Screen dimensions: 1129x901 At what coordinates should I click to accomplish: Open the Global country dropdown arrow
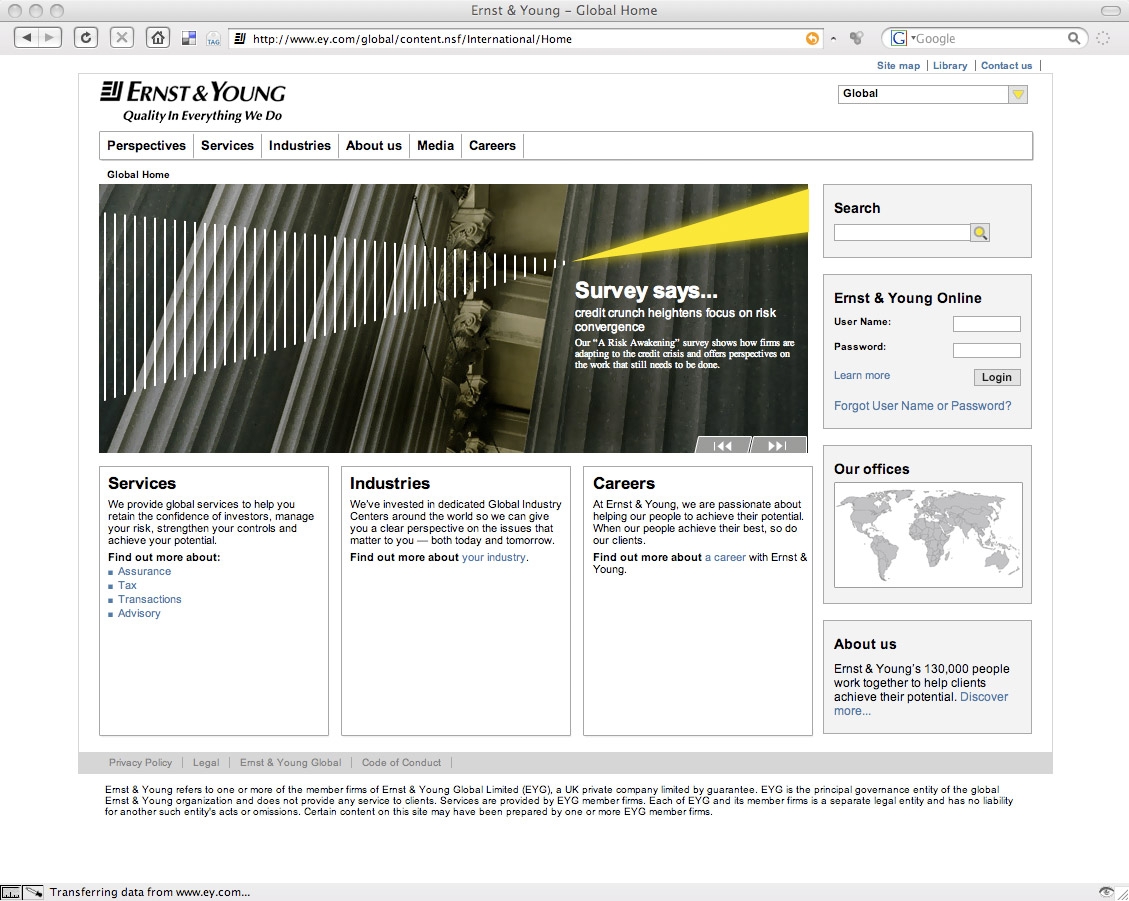pos(1017,94)
